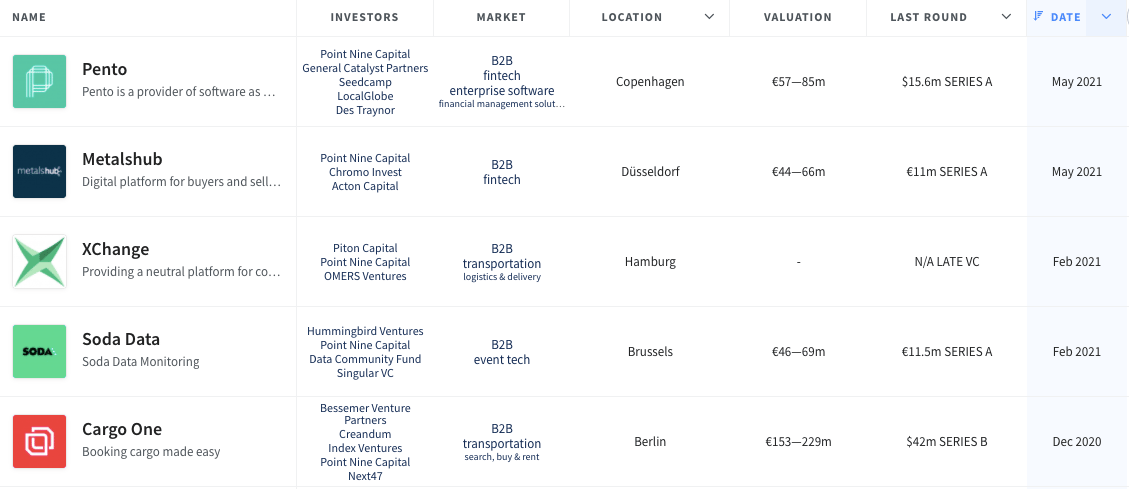Open General Catalyst Partners investor link

[x=365, y=68]
